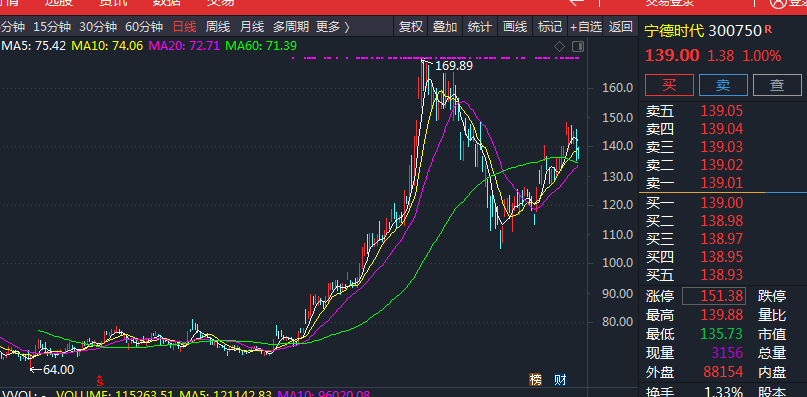Image resolution: width=807 pixels, height=397 pixels.
Task: Select 卖二 price 139.02
Action: [722, 165]
